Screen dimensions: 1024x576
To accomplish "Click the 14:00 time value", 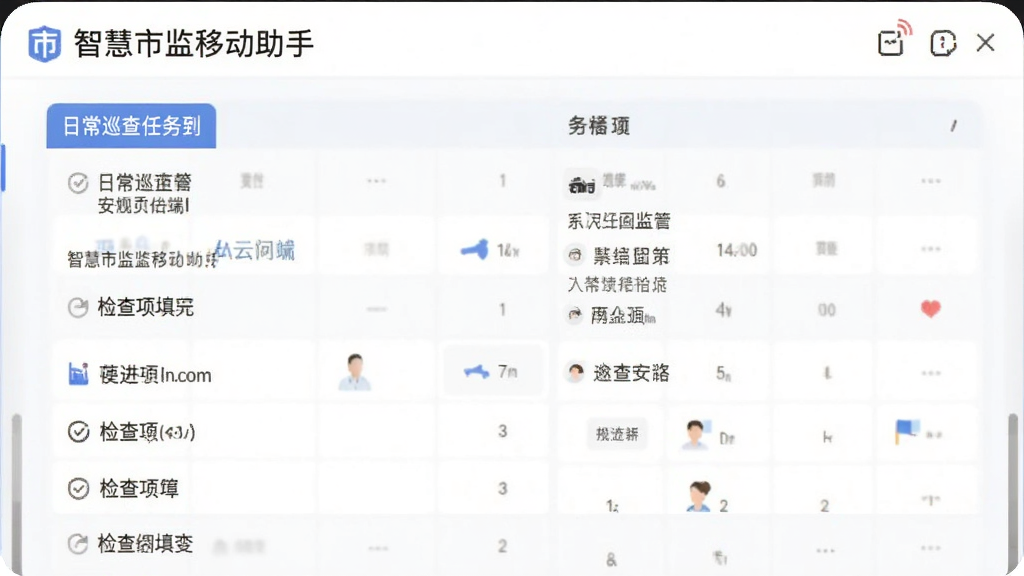I will (737, 250).
